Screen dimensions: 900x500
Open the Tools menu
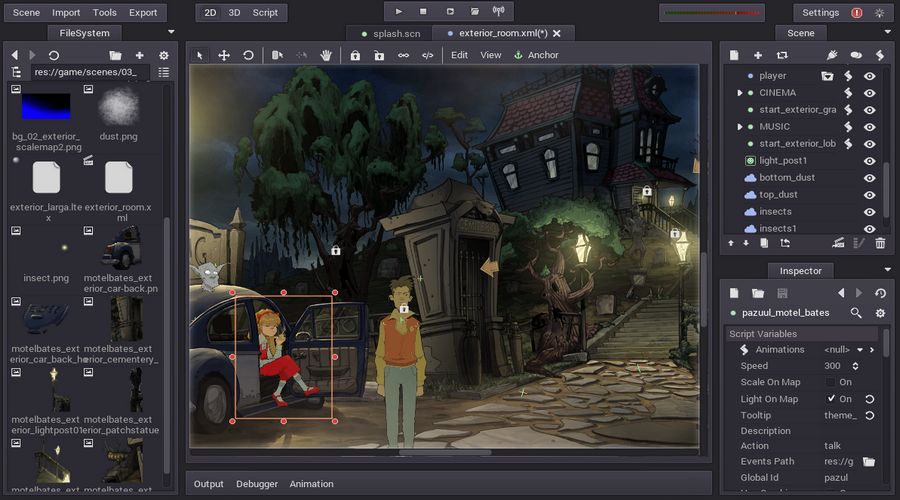104,13
